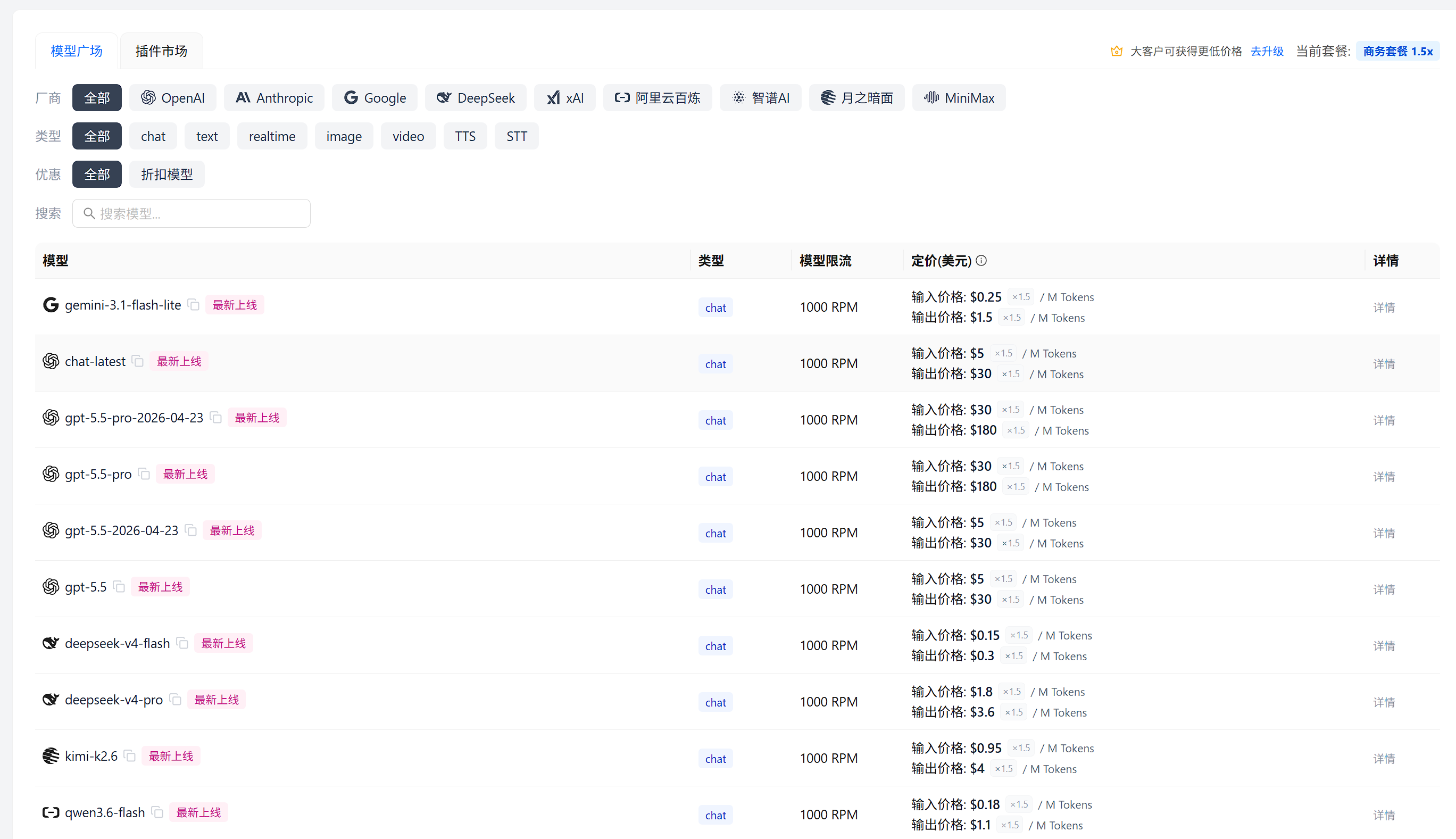This screenshot has height=839, width=1456.
Task: Copy the qwen3.6-flash model name
Action: click(x=157, y=812)
